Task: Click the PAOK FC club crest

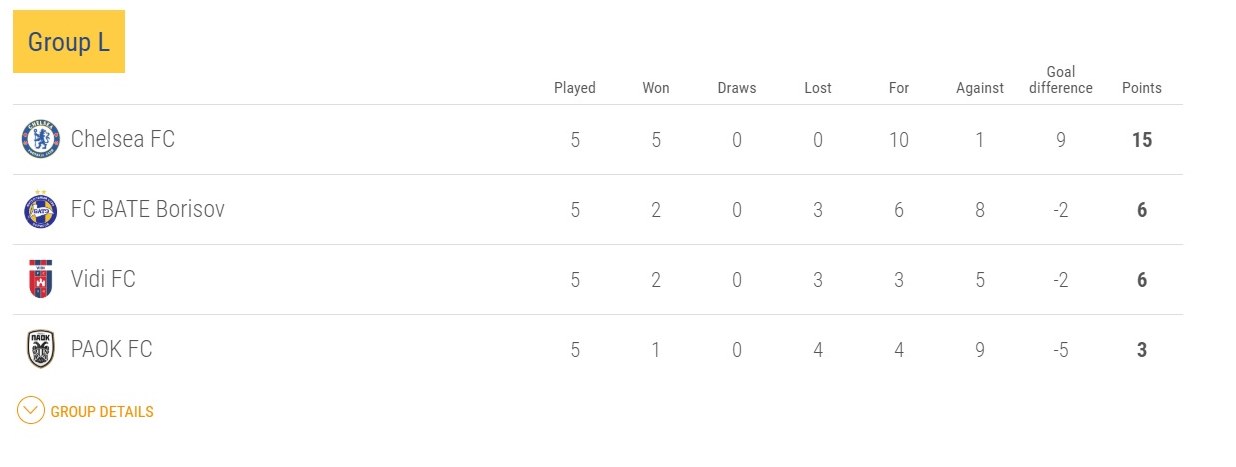Action: click(x=41, y=349)
